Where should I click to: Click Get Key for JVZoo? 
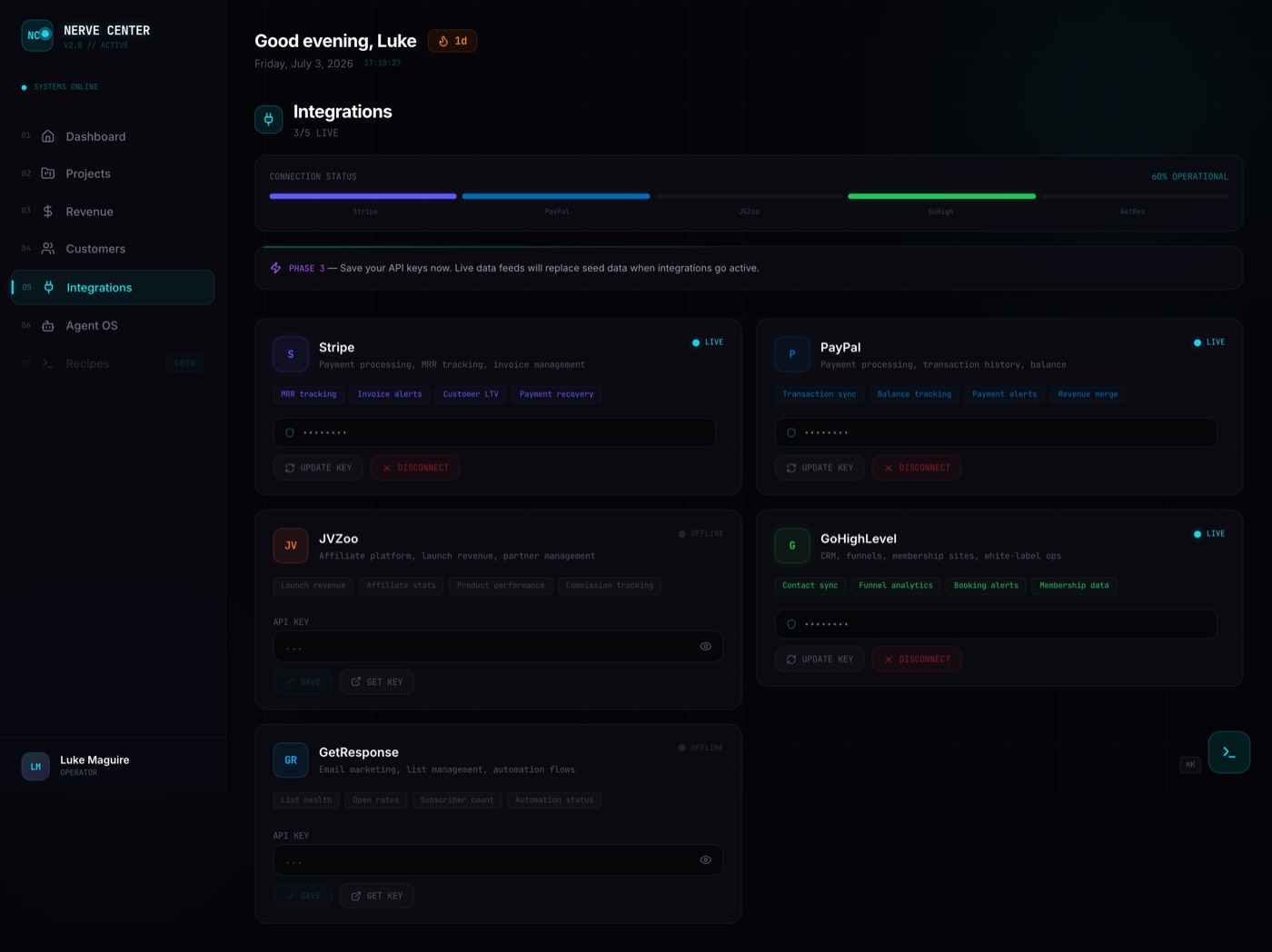[377, 682]
